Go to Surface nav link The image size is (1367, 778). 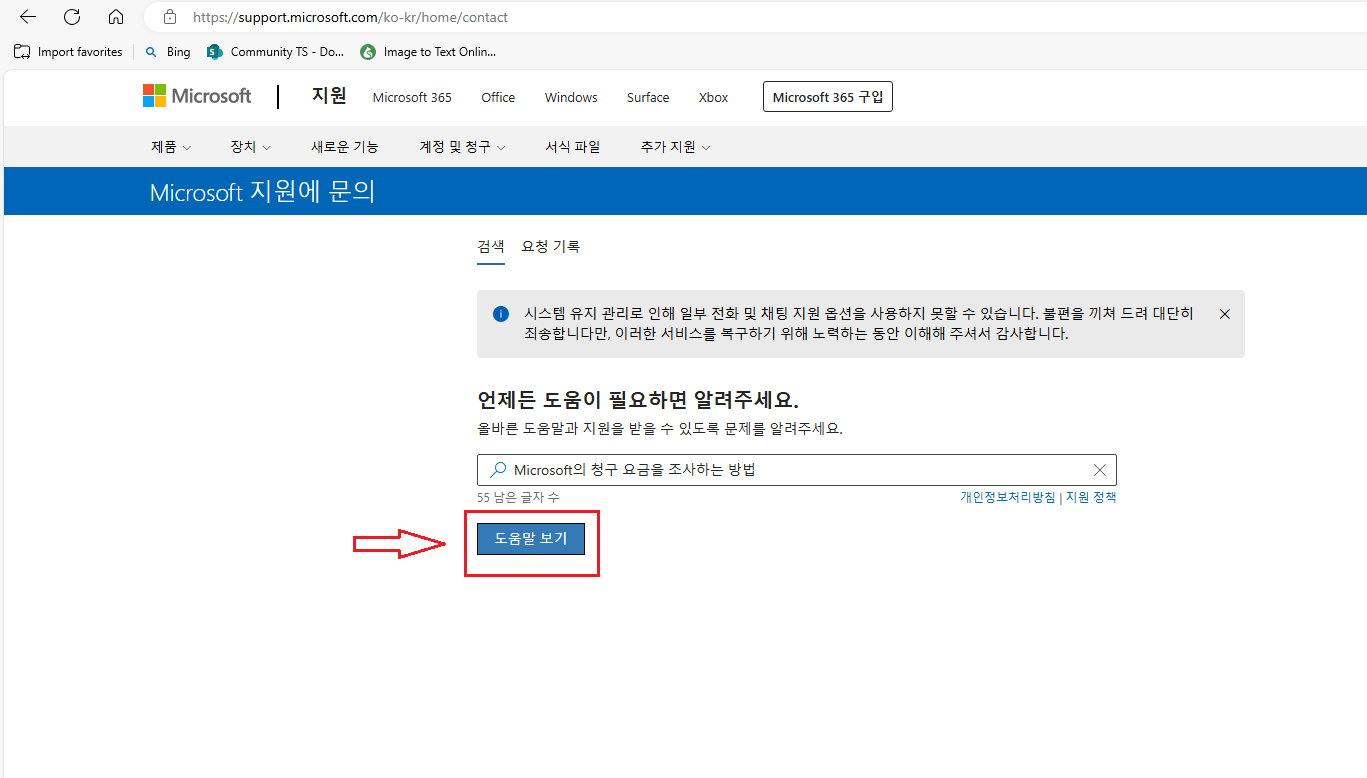[x=648, y=97]
